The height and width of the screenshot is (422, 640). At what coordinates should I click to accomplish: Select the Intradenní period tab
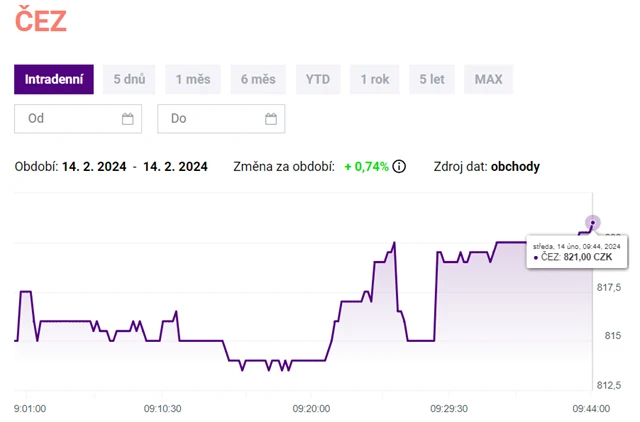pyautogui.click(x=54, y=79)
